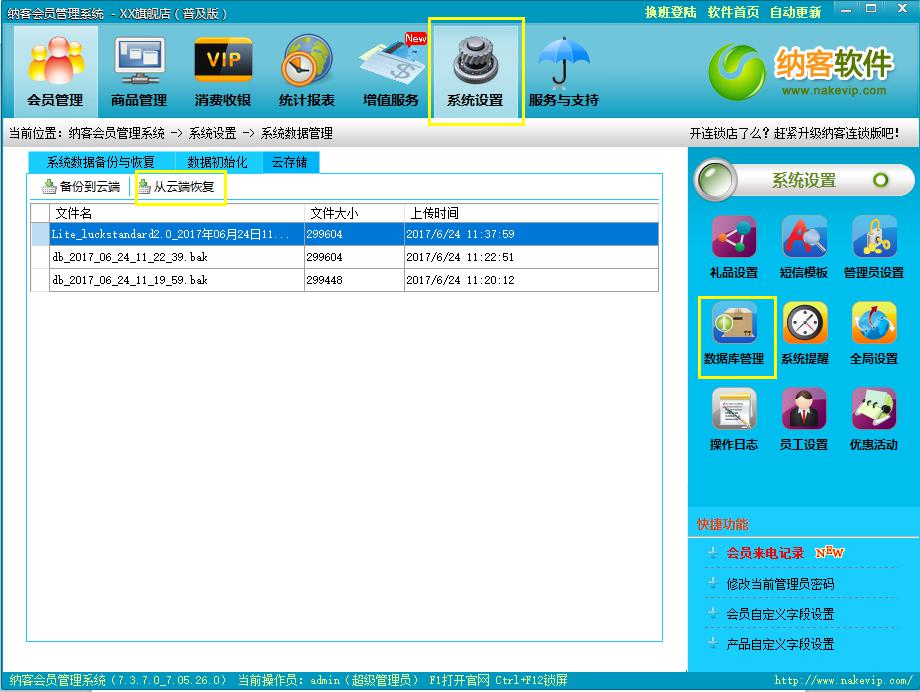Switch to 系统数据备份与恢复 tab
Image resolution: width=920 pixels, height=692 pixels.
[101, 162]
